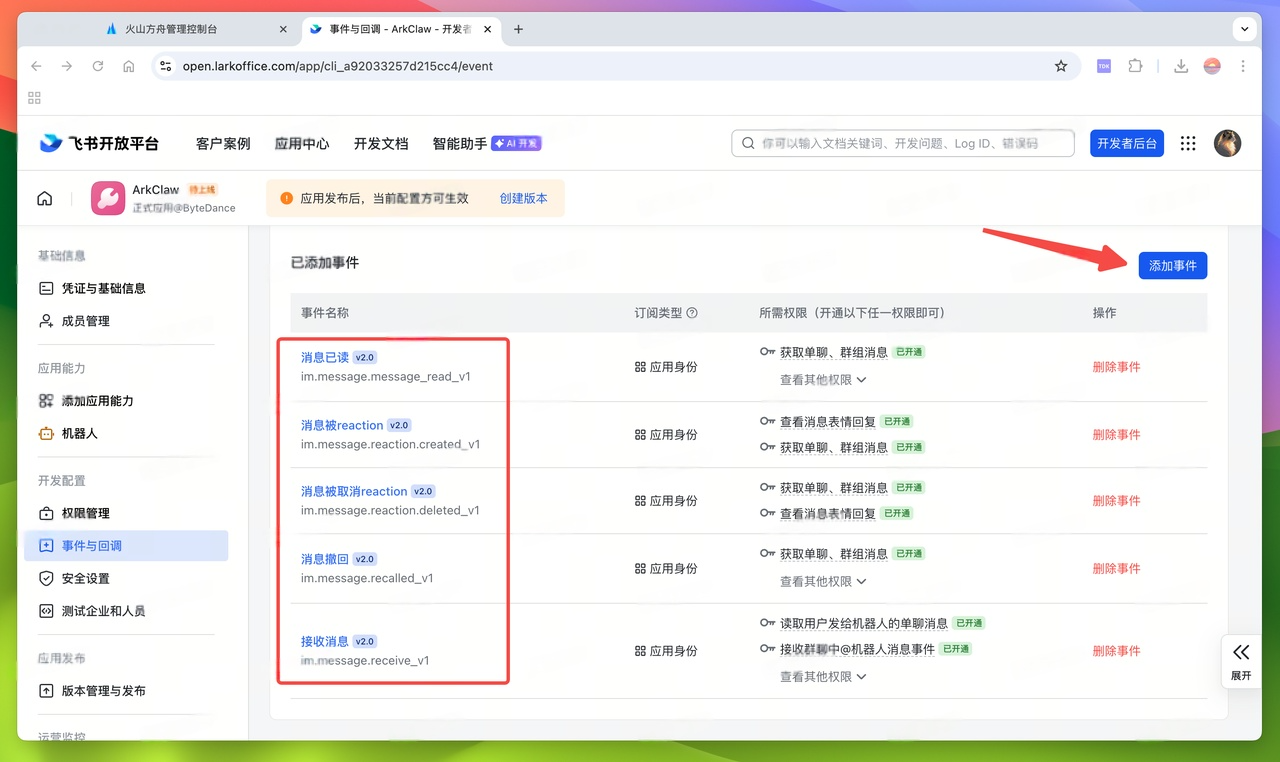The image size is (1280, 762).
Task: Click the browser downloads icon
Action: coord(1180,65)
